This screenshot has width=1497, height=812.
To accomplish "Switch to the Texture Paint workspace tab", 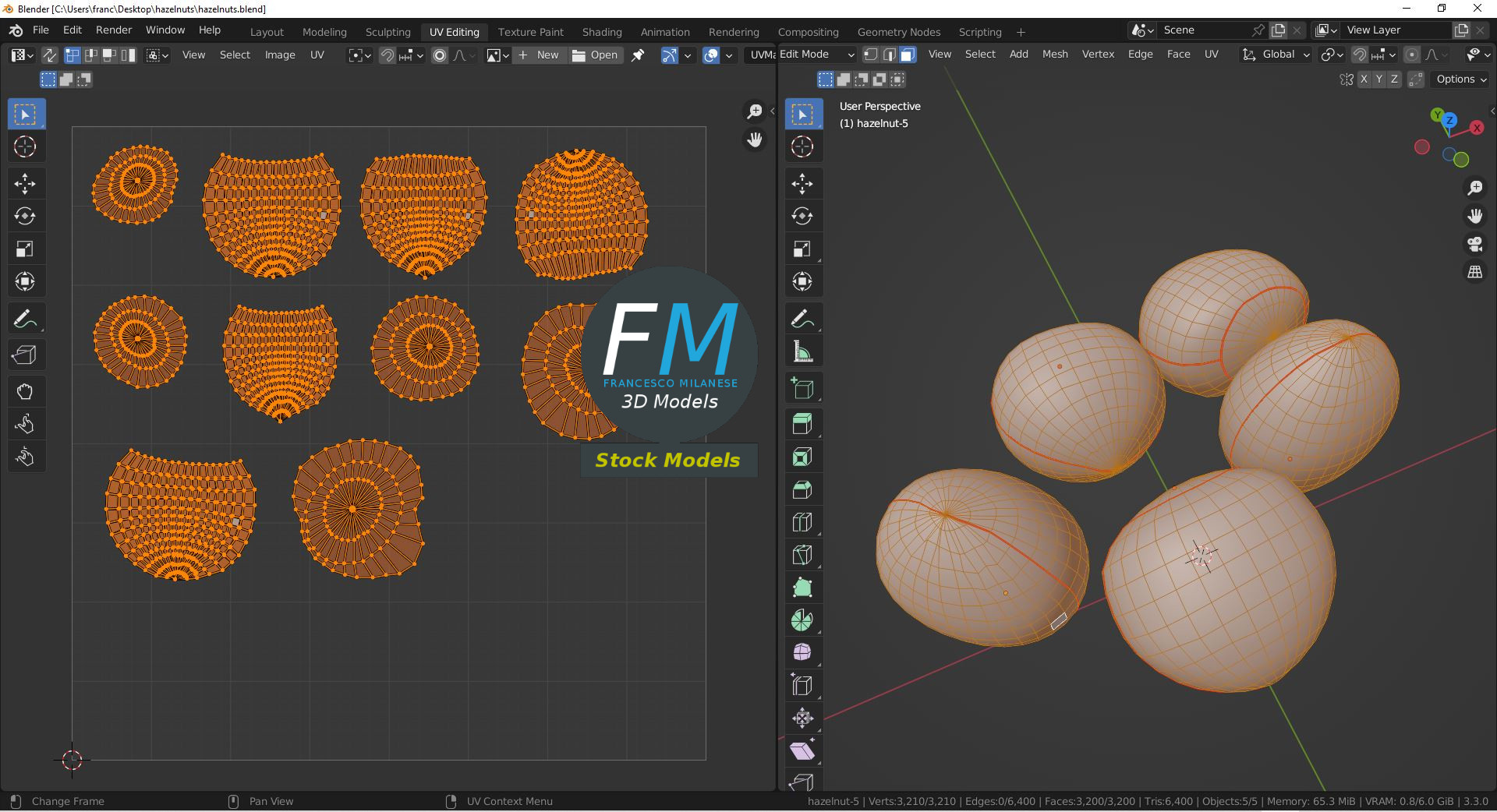I will 530,32.
